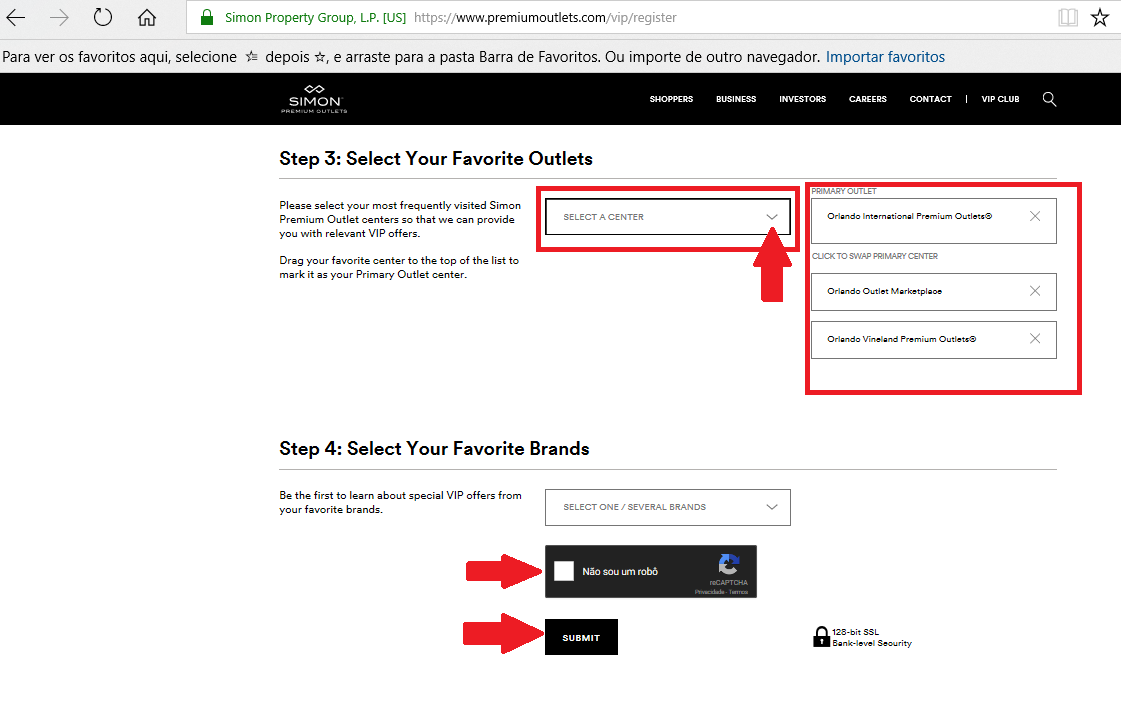Remove Orlando Vineland Premium Outlets entry

point(1035,339)
